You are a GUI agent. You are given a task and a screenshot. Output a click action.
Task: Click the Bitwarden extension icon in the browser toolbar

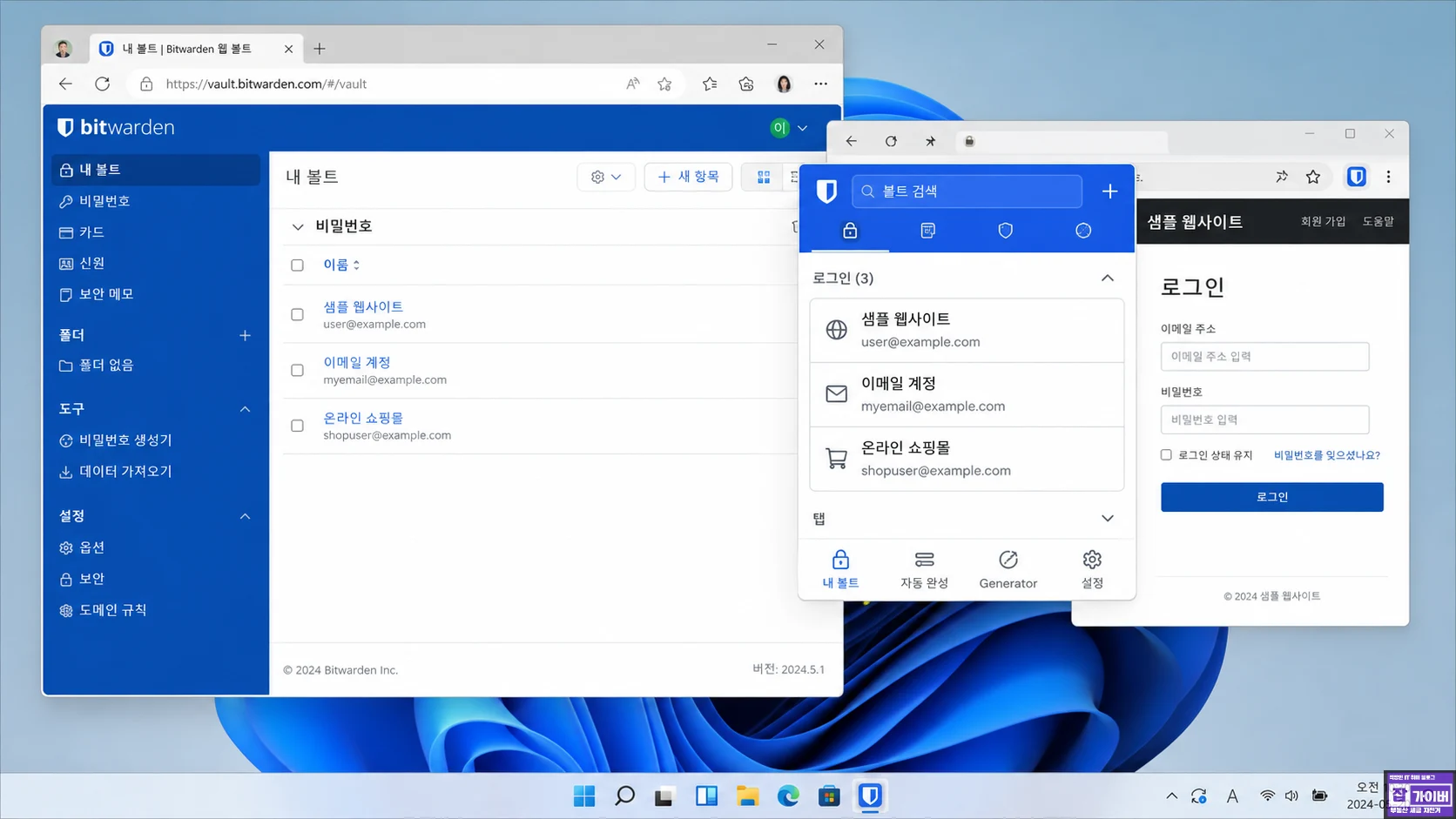1356,177
